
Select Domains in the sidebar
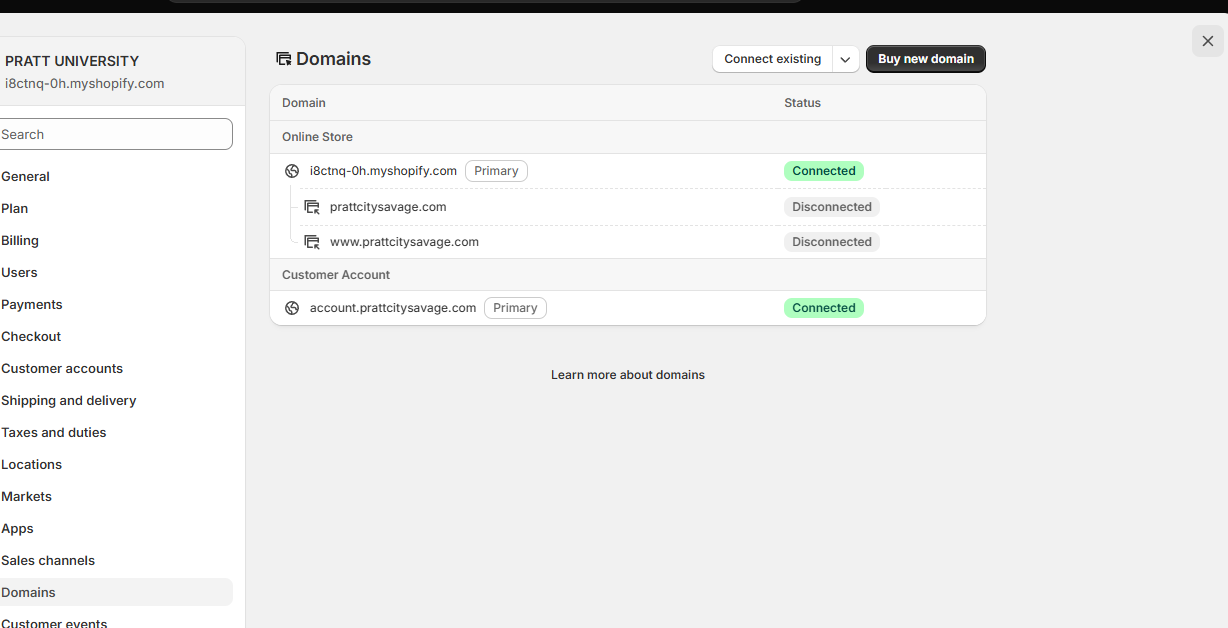pyautogui.click(x=116, y=592)
